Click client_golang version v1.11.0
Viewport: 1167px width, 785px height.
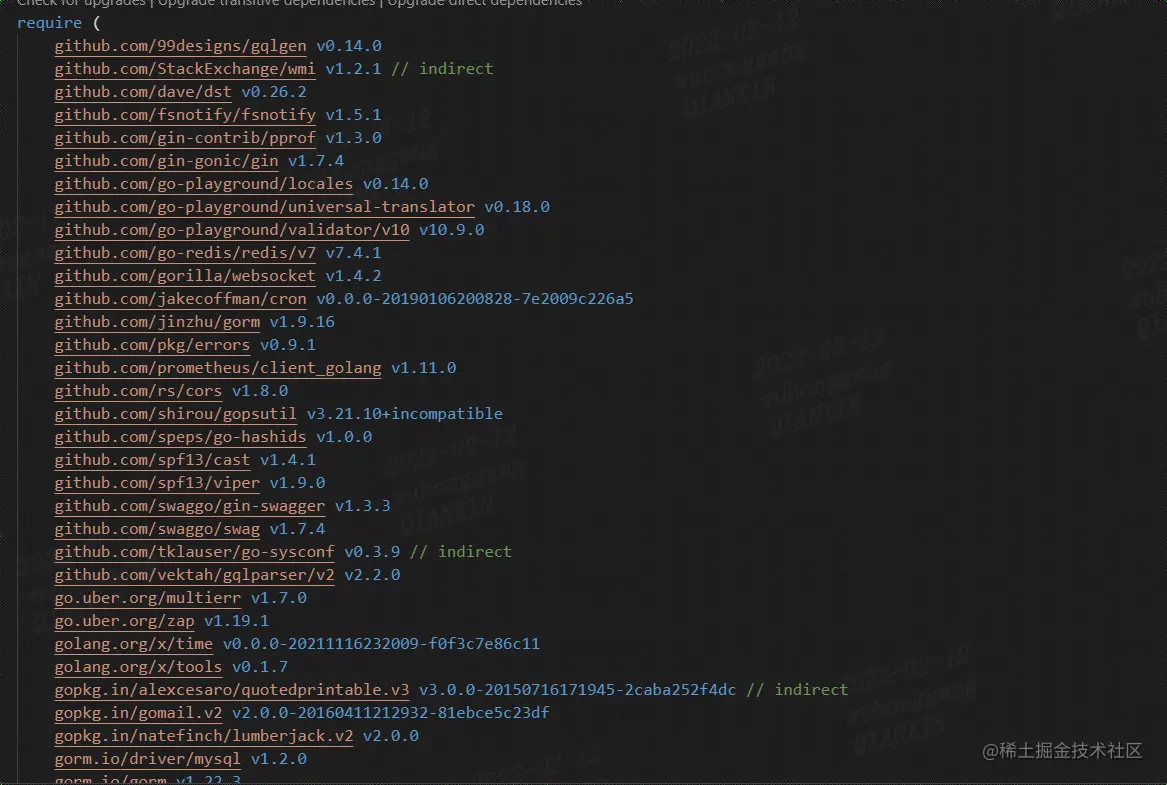(423, 369)
